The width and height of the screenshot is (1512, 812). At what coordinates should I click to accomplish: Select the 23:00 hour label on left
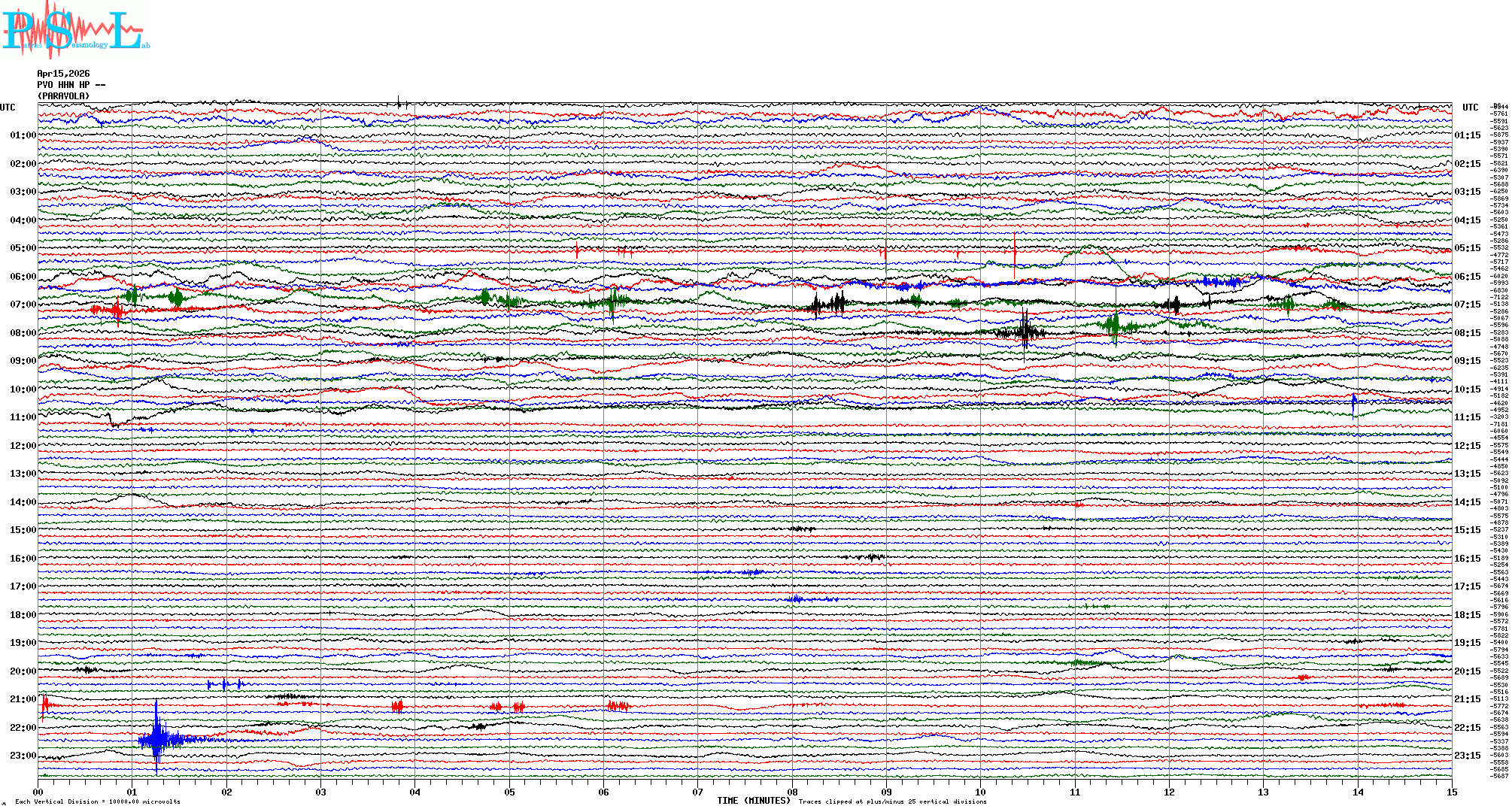(x=23, y=756)
